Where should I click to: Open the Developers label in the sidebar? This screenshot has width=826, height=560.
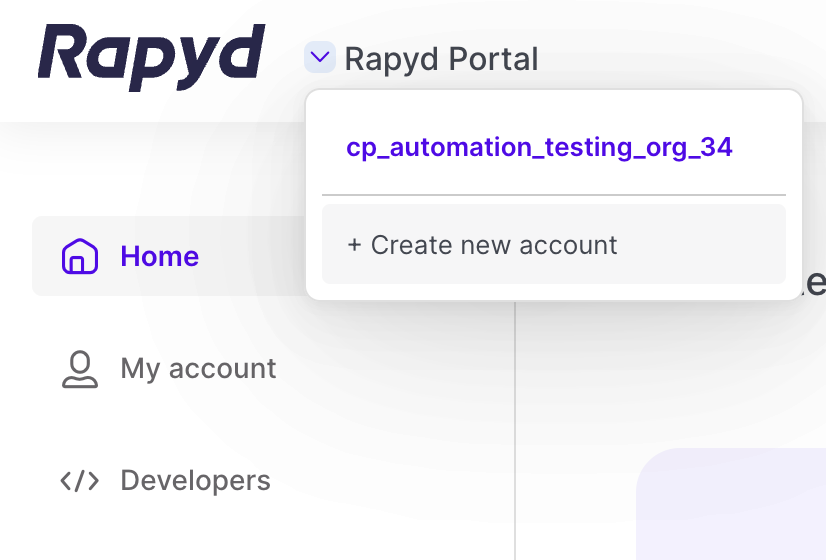[x=195, y=481]
